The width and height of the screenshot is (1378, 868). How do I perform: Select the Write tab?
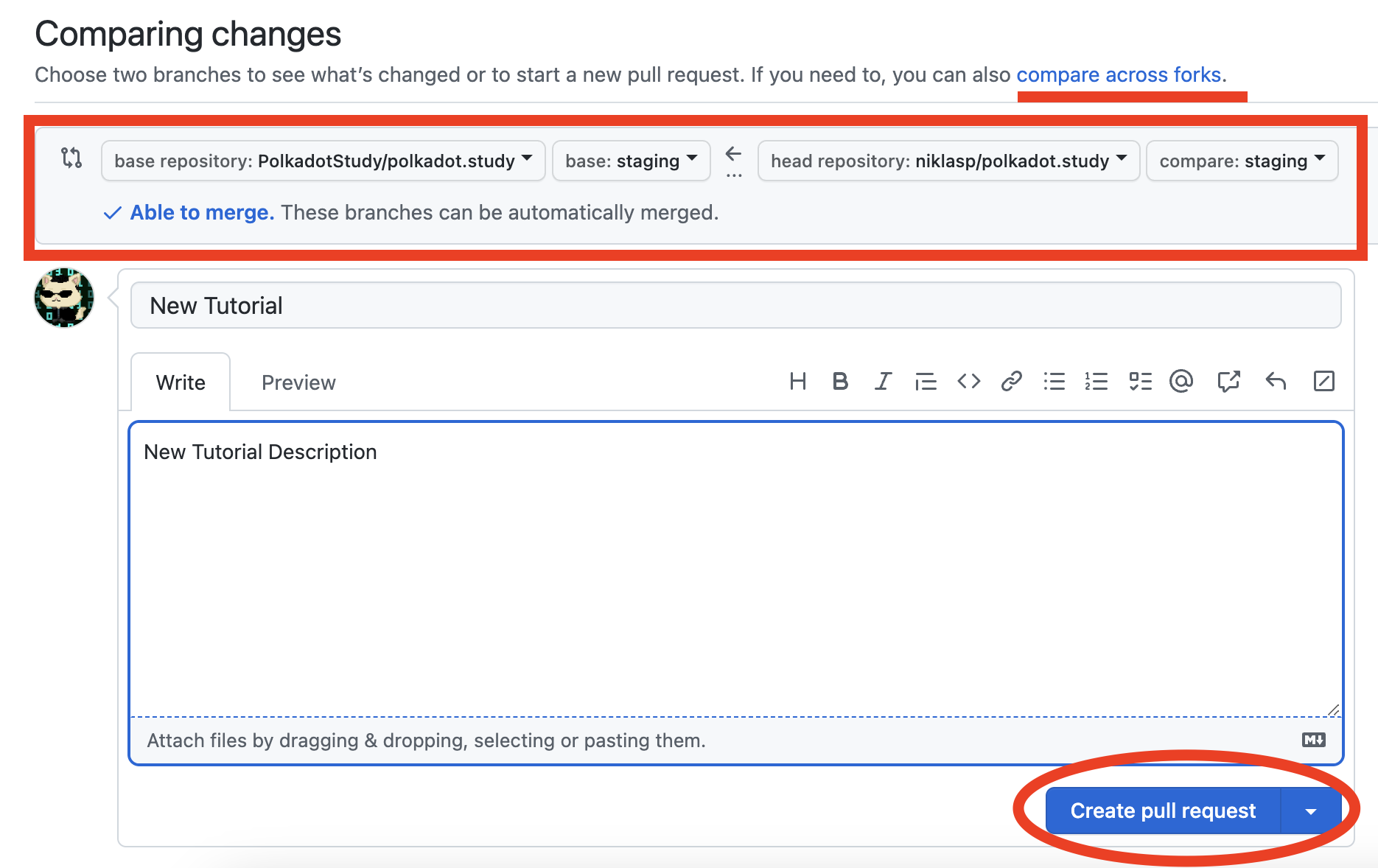click(x=180, y=382)
